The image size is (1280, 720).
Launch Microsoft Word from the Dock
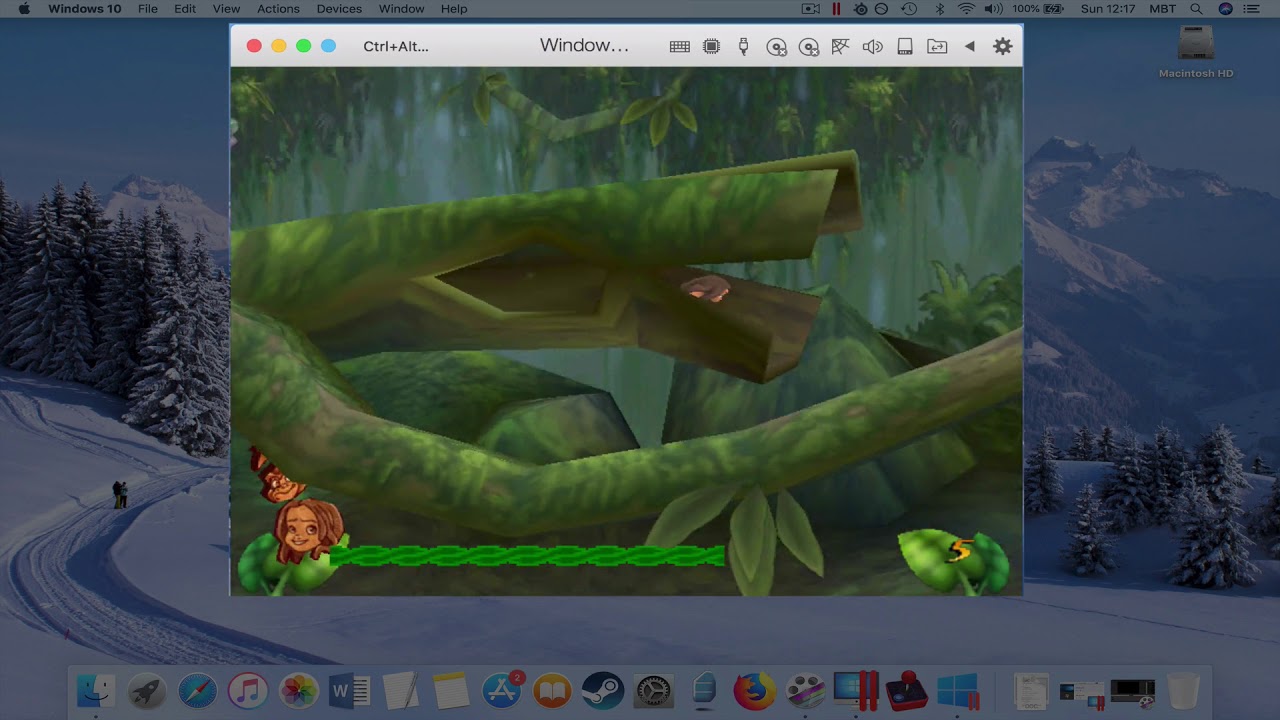click(x=349, y=691)
